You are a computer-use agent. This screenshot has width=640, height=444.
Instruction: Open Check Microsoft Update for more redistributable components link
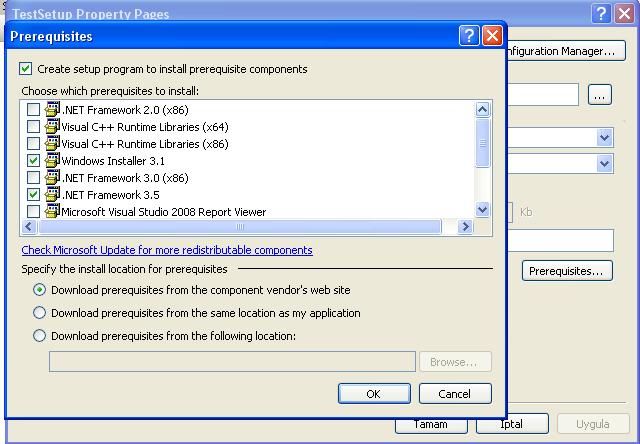click(167, 250)
